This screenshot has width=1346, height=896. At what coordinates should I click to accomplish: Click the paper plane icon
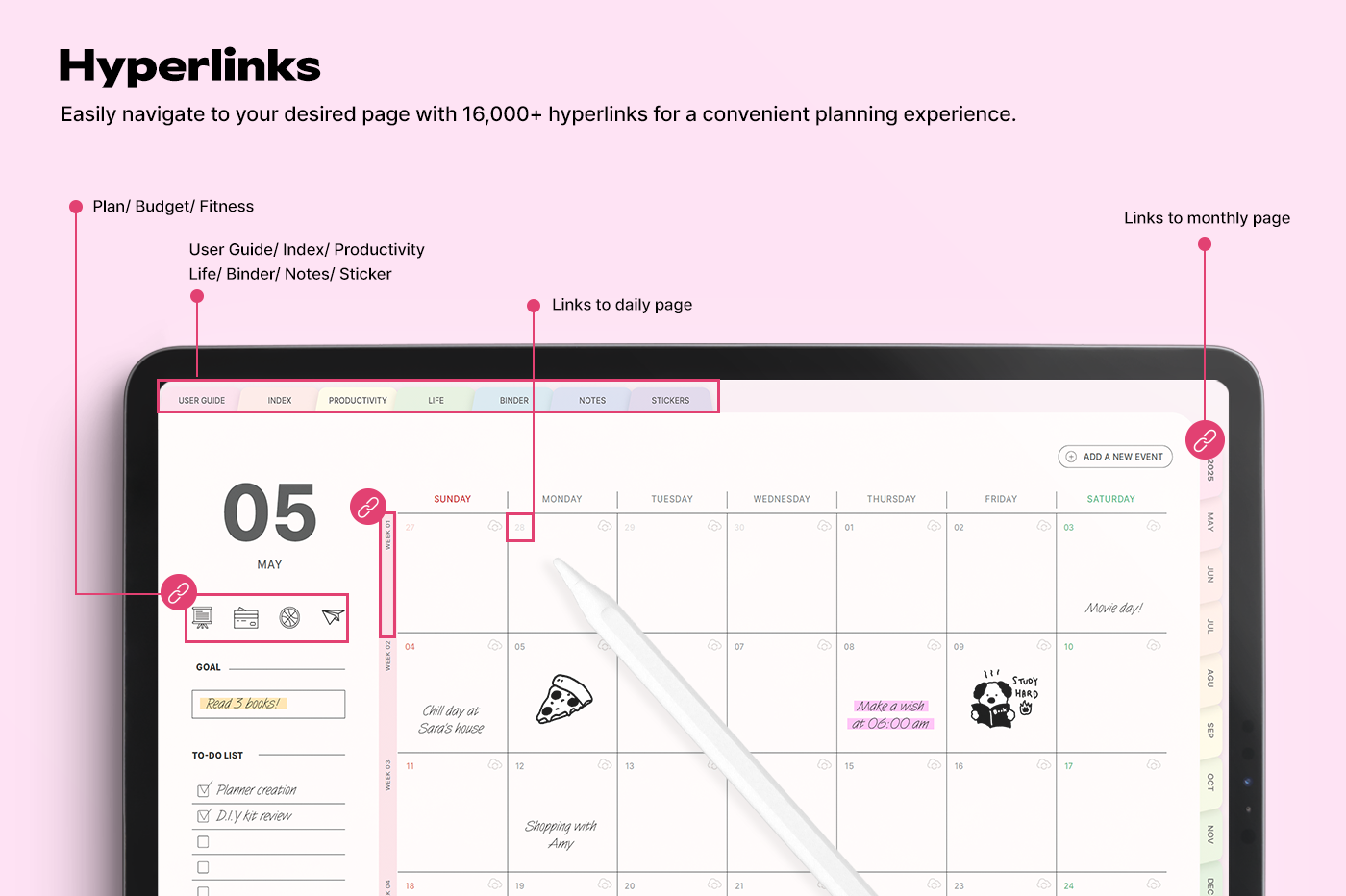click(x=333, y=617)
